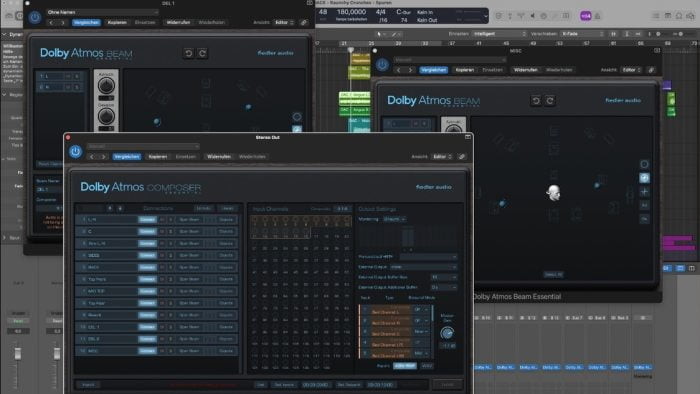700x394 pixels.
Task: Click the crosshair icon in MISC Beam sidebar
Action: (644, 191)
